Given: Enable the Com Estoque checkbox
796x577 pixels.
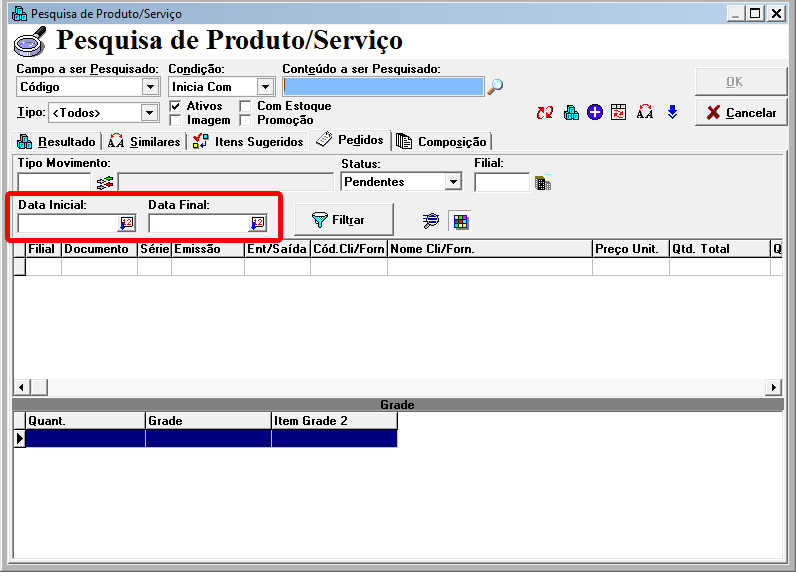Looking at the screenshot, I should coord(246,106).
